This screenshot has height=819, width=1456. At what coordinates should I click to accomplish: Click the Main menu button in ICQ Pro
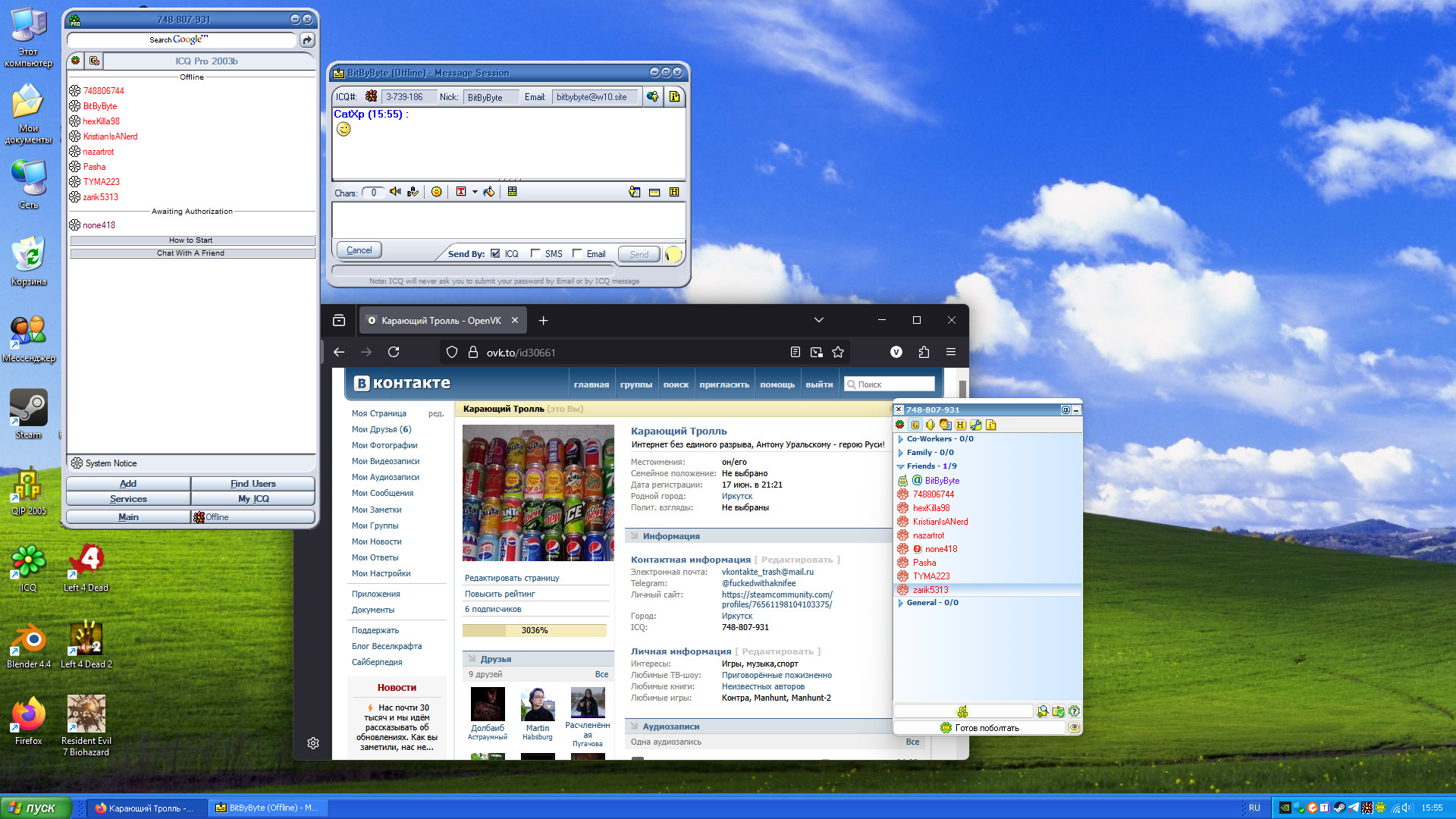click(128, 517)
